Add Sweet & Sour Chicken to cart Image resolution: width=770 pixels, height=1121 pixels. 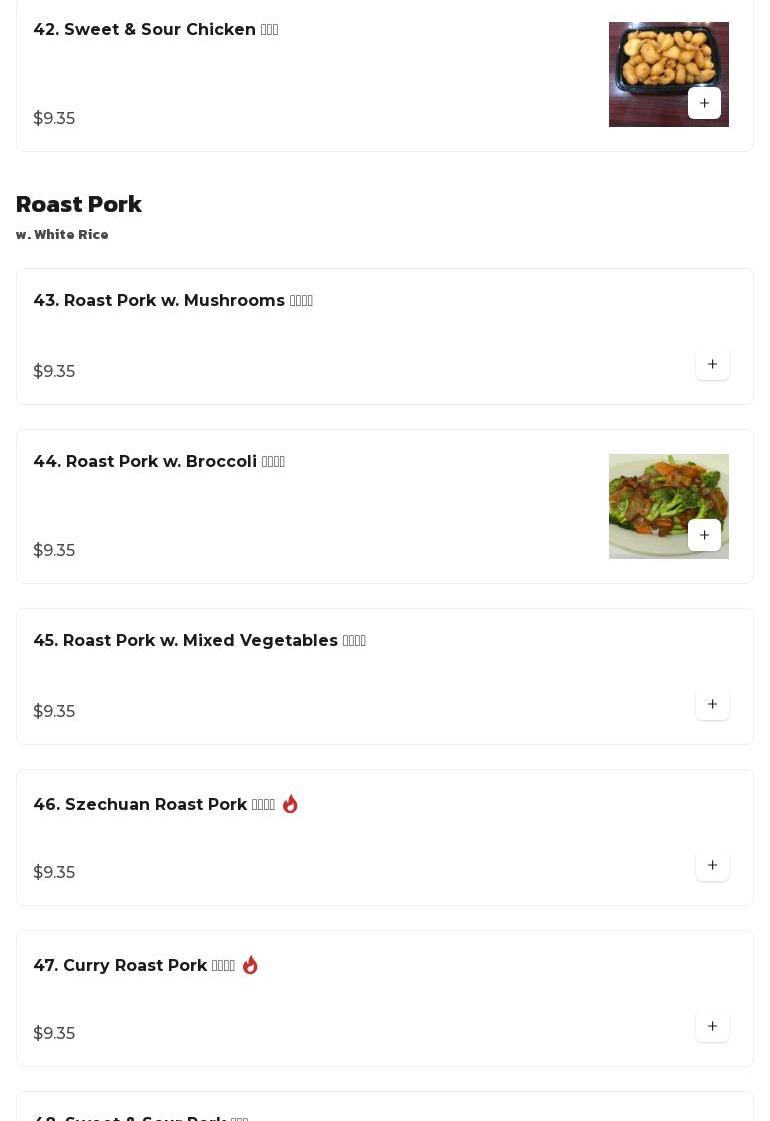coord(704,103)
